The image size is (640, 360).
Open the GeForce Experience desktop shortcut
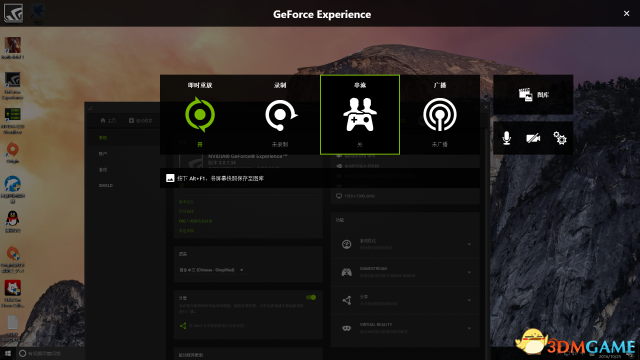pos(13,86)
